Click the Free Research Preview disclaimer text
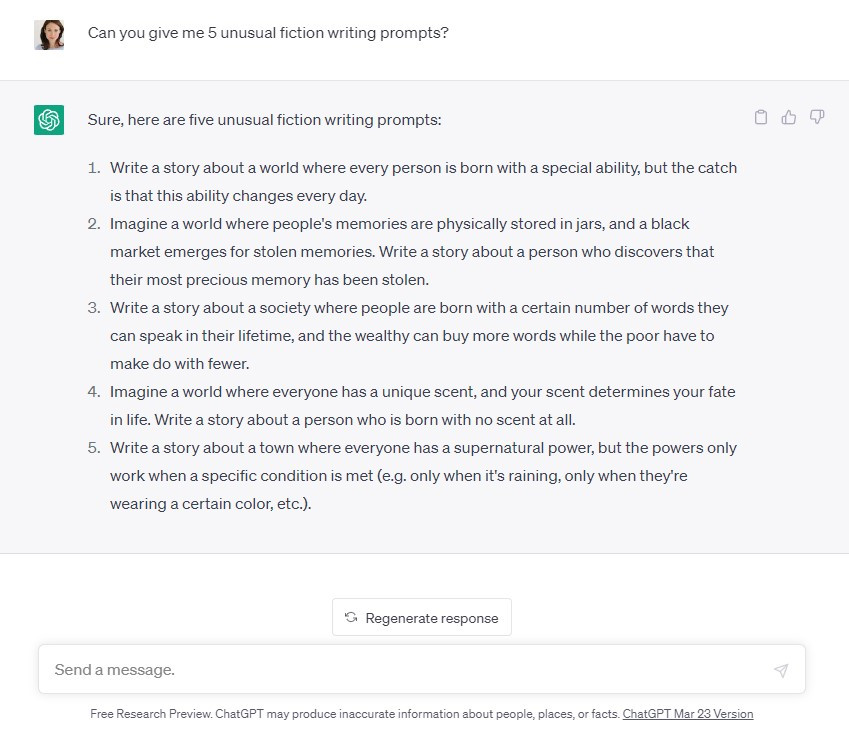 tap(355, 714)
